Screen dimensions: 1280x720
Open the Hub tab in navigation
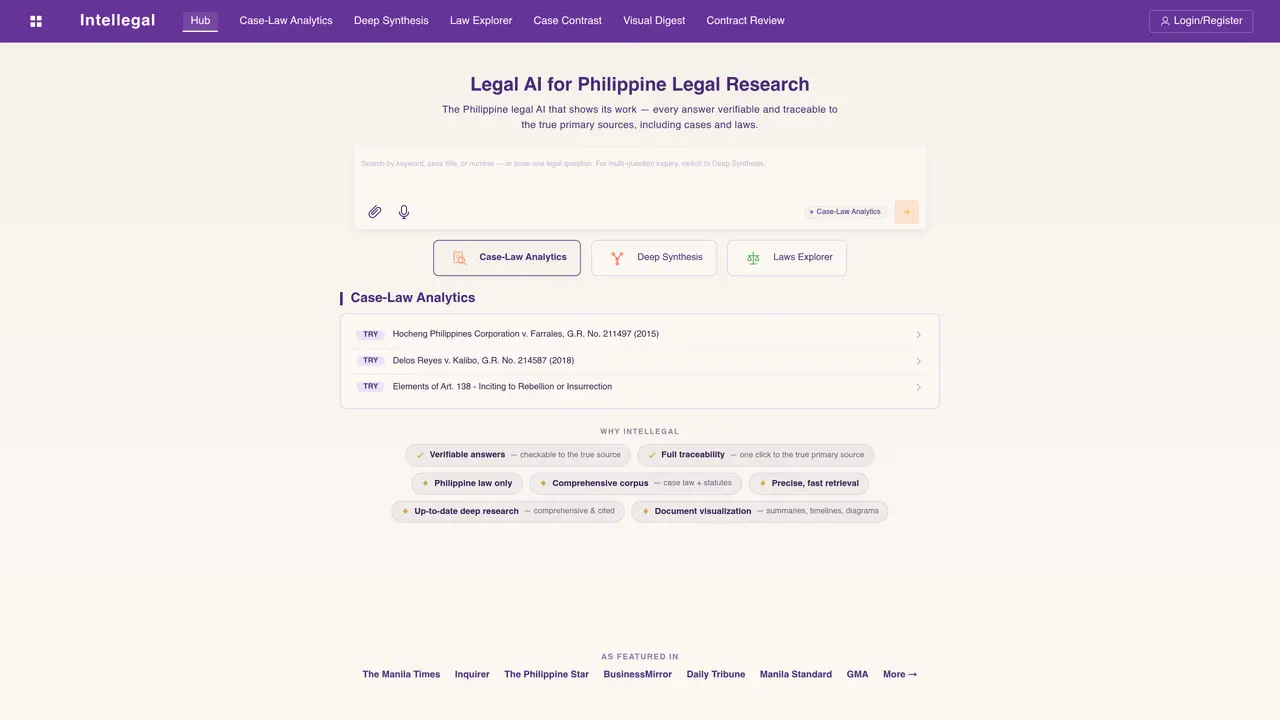(200, 21)
